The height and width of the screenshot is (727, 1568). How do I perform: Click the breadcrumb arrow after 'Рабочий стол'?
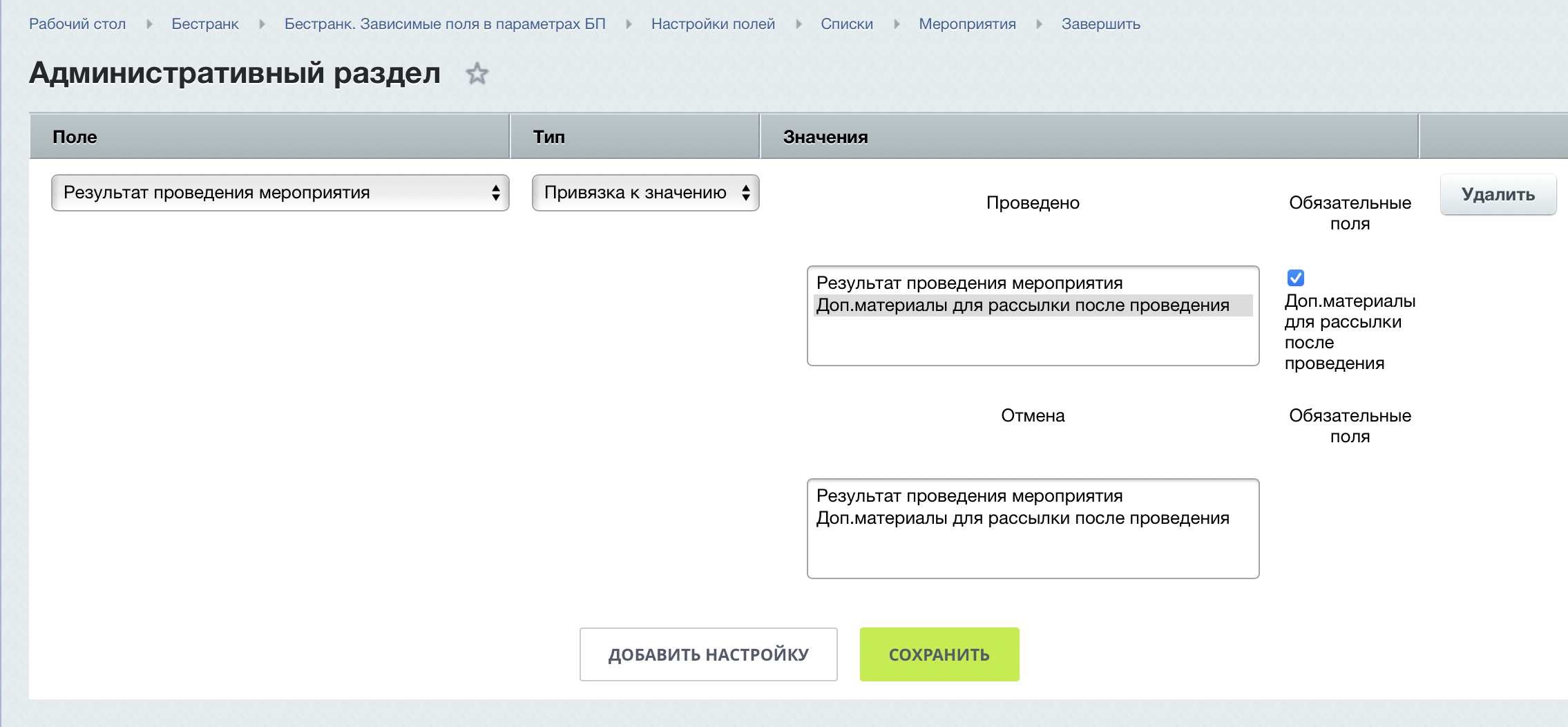(x=149, y=24)
